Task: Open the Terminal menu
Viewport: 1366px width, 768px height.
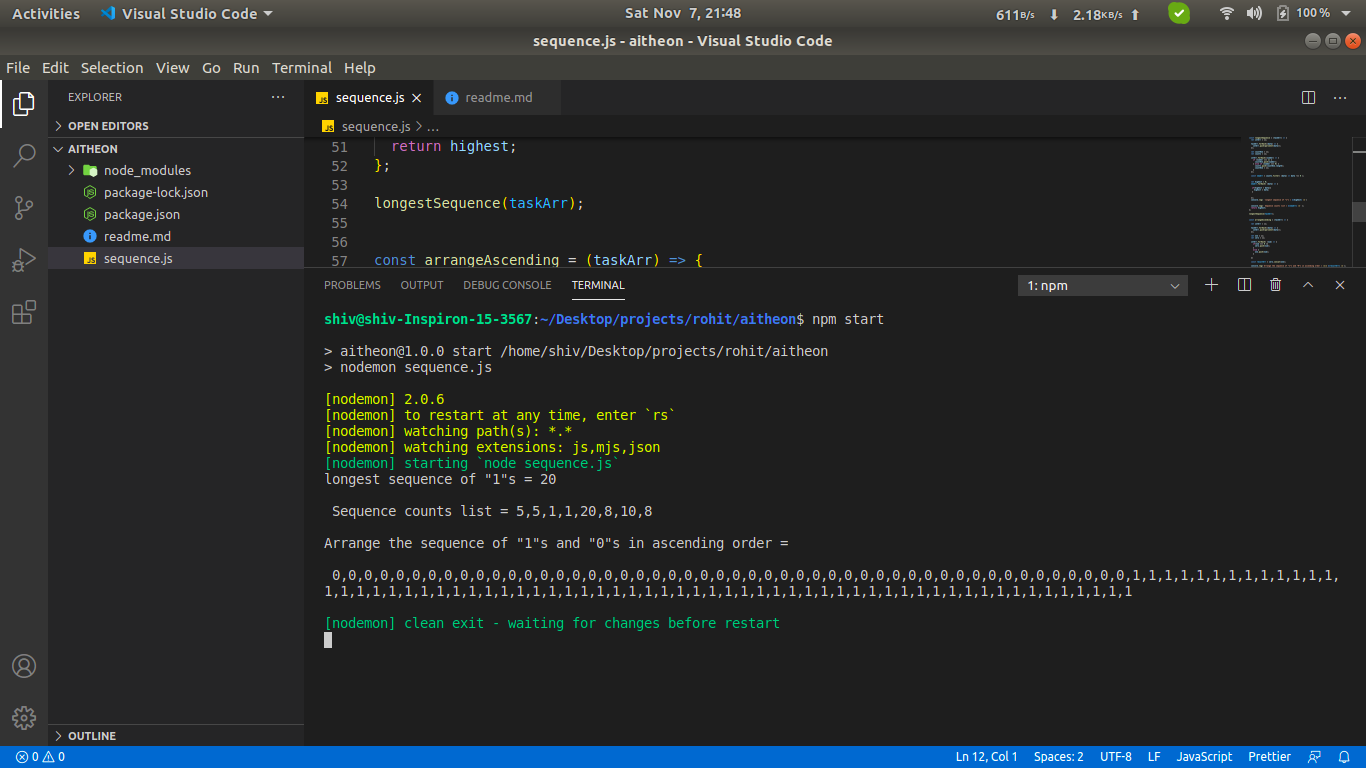Action: tap(302, 68)
